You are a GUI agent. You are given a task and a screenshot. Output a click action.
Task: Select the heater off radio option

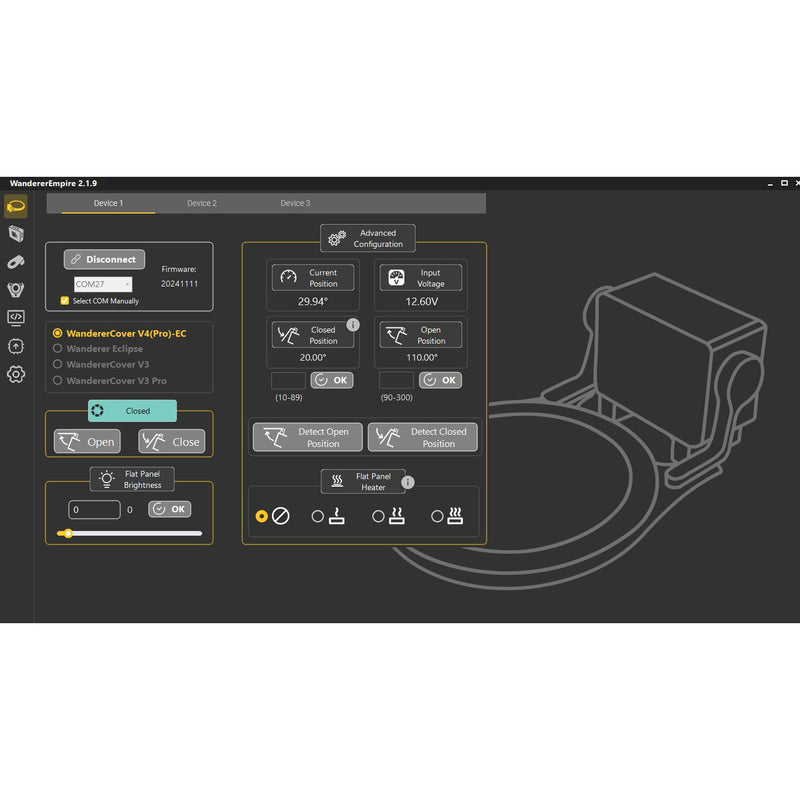pos(262,516)
